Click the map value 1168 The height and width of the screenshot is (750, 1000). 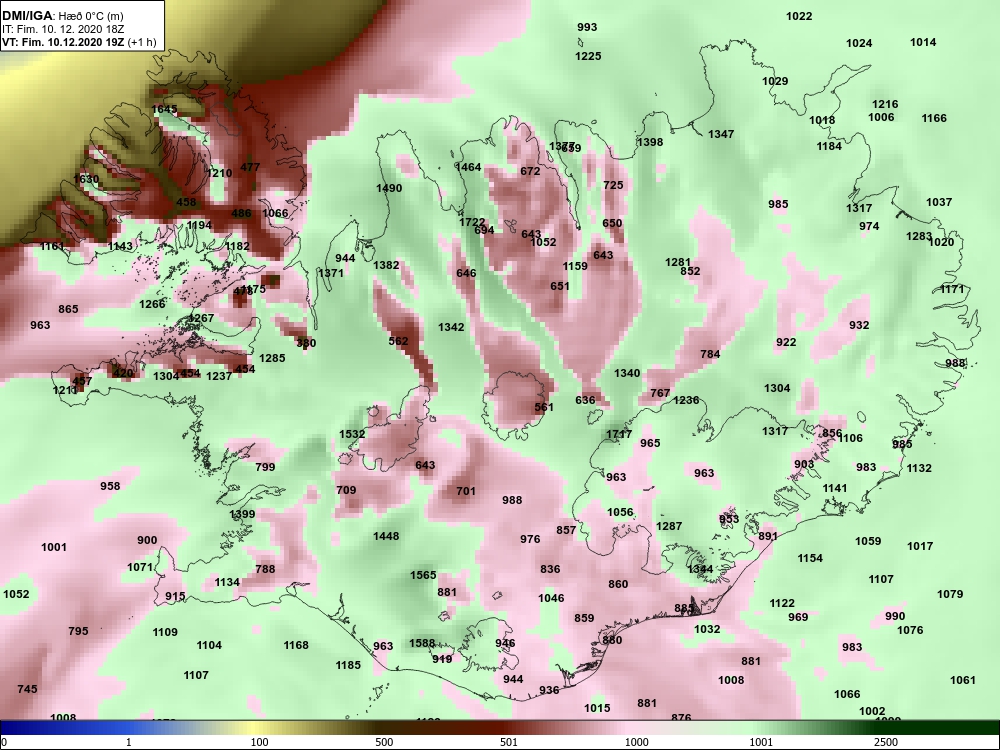(296, 645)
